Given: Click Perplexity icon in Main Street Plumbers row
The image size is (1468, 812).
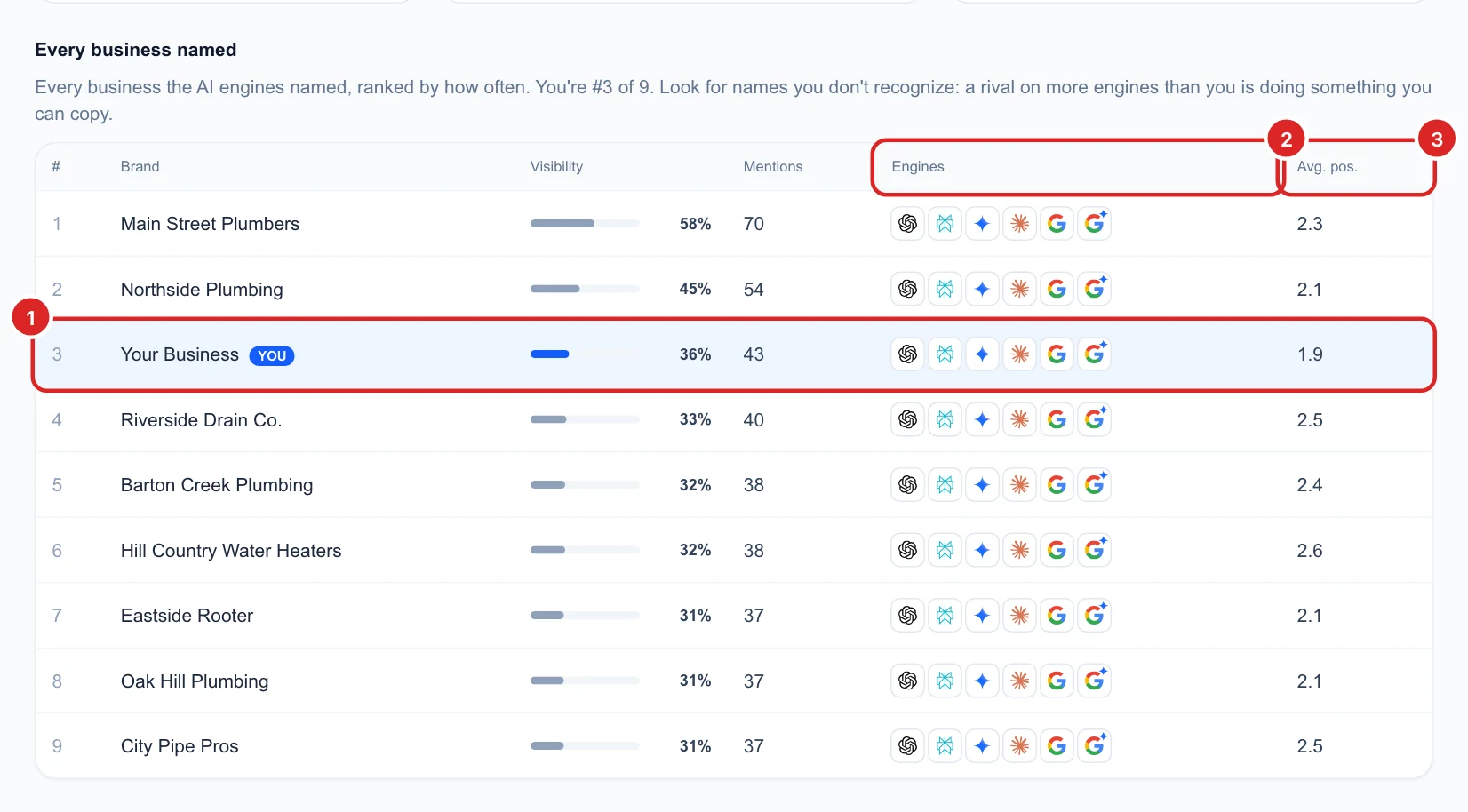Looking at the screenshot, I should click(x=945, y=224).
